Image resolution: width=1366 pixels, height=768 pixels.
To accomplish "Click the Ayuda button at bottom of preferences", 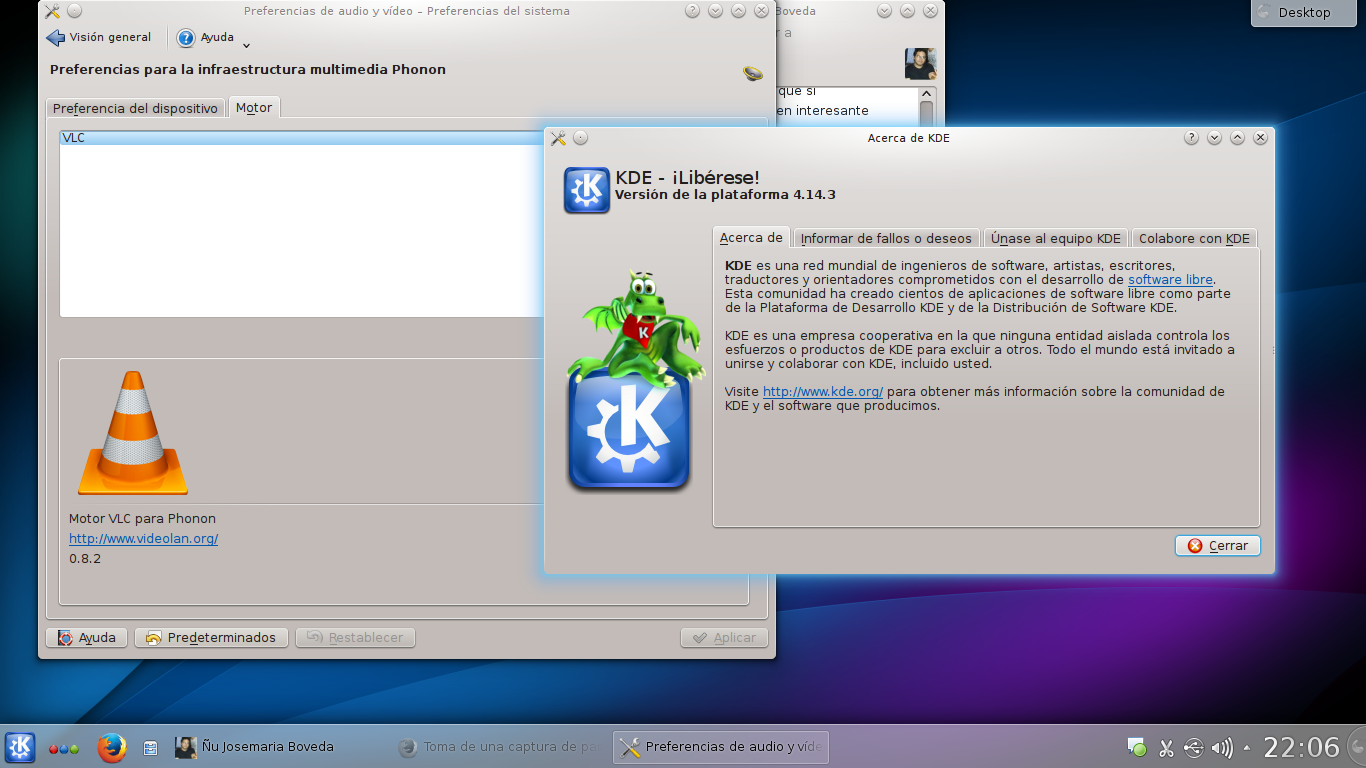I will pyautogui.click(x=87, y=638).
